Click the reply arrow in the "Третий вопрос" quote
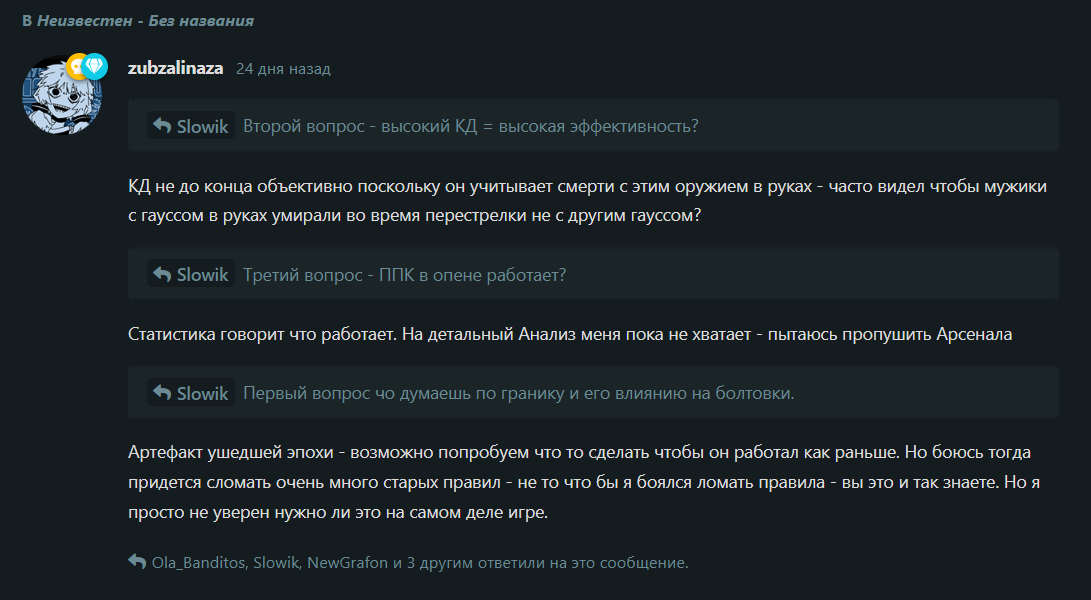This screenshot has width=1091, height=600. coord(162,274)
